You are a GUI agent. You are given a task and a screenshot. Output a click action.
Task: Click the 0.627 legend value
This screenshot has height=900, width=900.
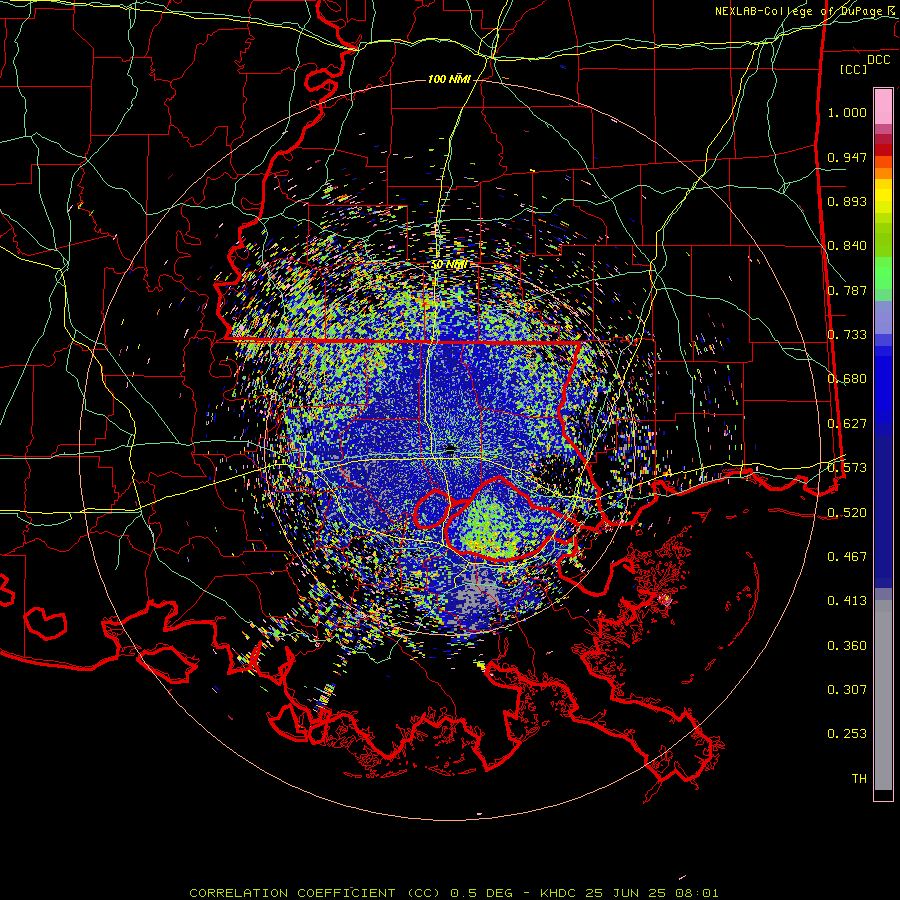coord(847,424)
